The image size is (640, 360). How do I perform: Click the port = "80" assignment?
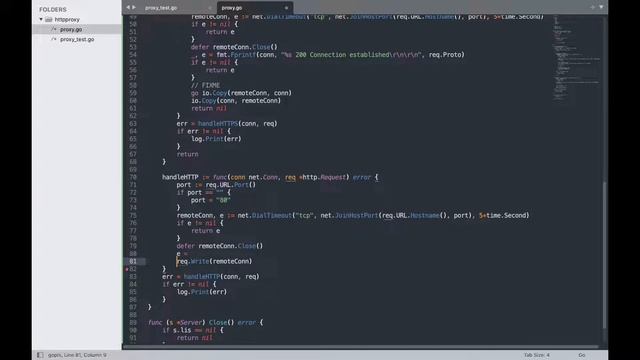[211, 200]
